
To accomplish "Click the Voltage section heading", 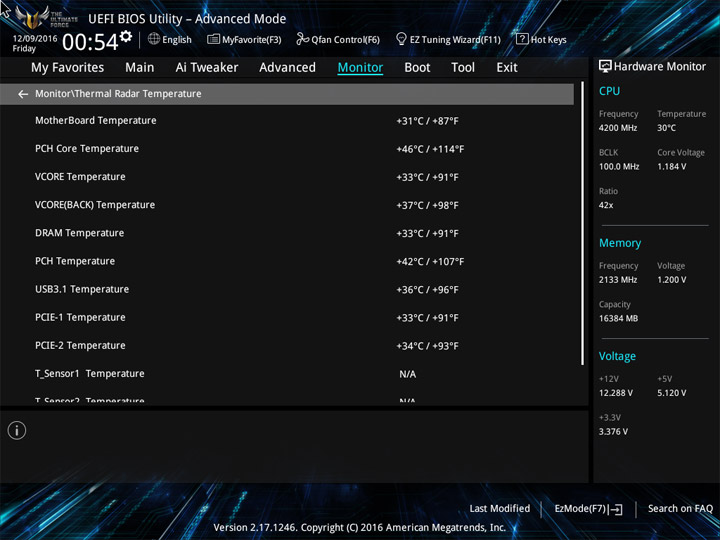I will [617, 356].
